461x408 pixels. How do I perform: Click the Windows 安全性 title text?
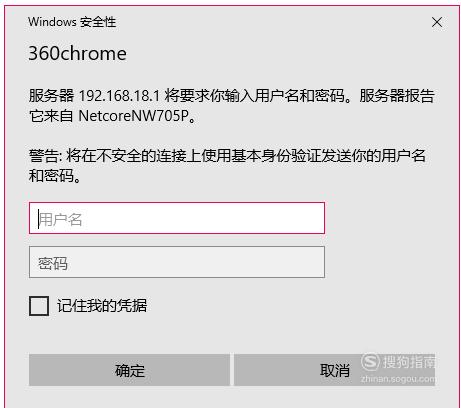point(72,22)
